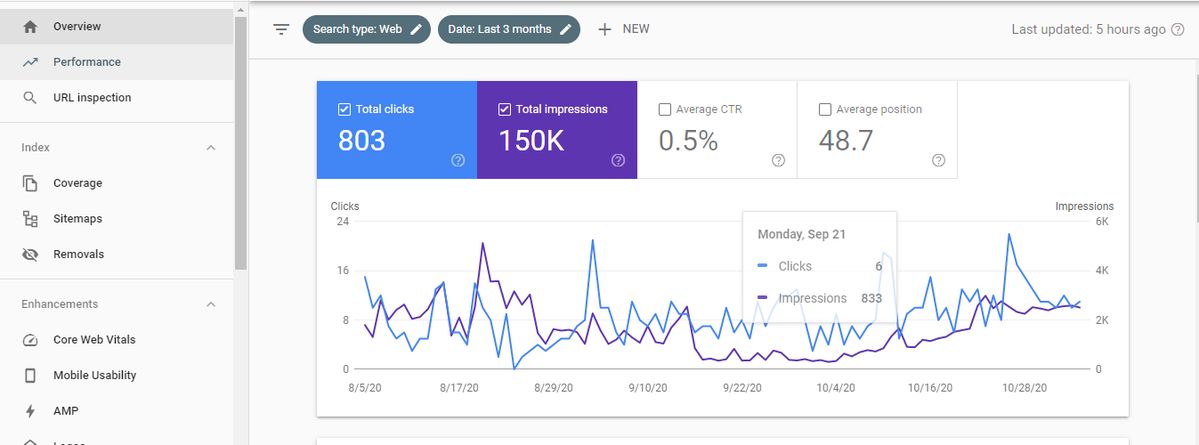
Task: Select the Performance trend icon
Action: tap(30, 62)
